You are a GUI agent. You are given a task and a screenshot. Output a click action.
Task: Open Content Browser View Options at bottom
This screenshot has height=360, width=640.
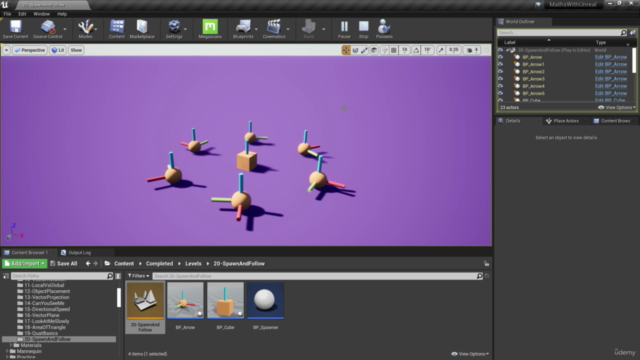(x=470, y=354)
